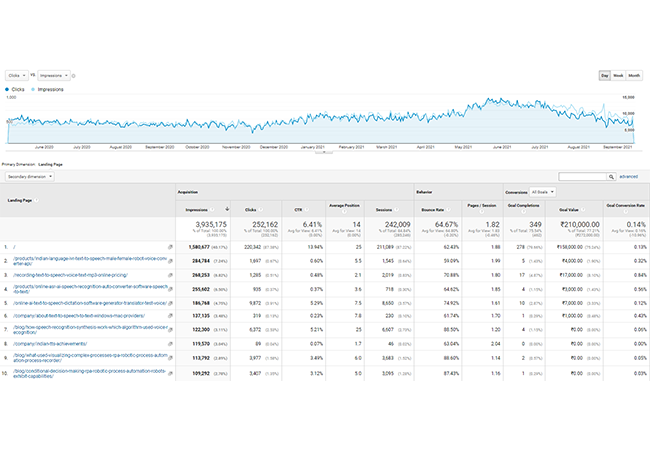Switch chart granularity to Month

point(634,76)
